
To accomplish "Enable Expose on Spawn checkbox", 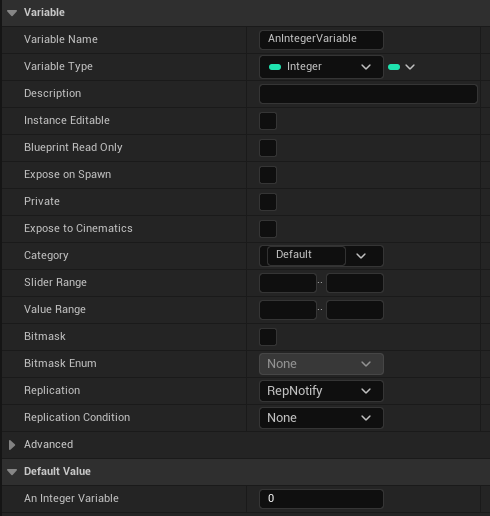I will (268, 175).
